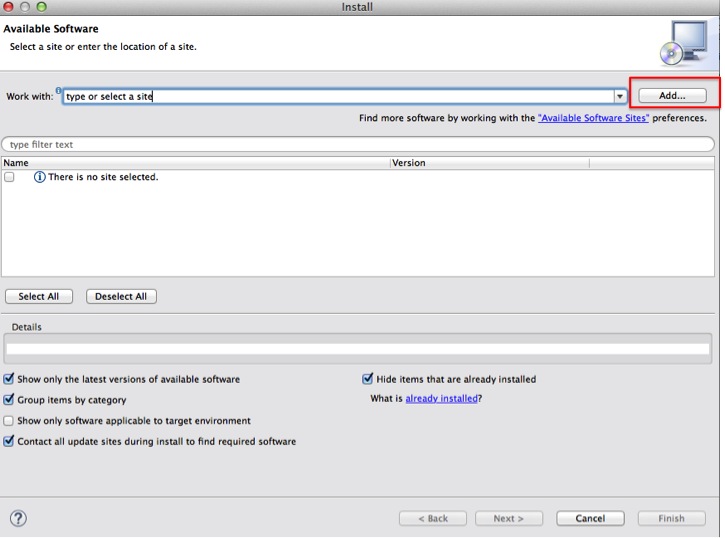Click the help question mark icon
This screenshot has width=725, height=538.
click(18, 518)
